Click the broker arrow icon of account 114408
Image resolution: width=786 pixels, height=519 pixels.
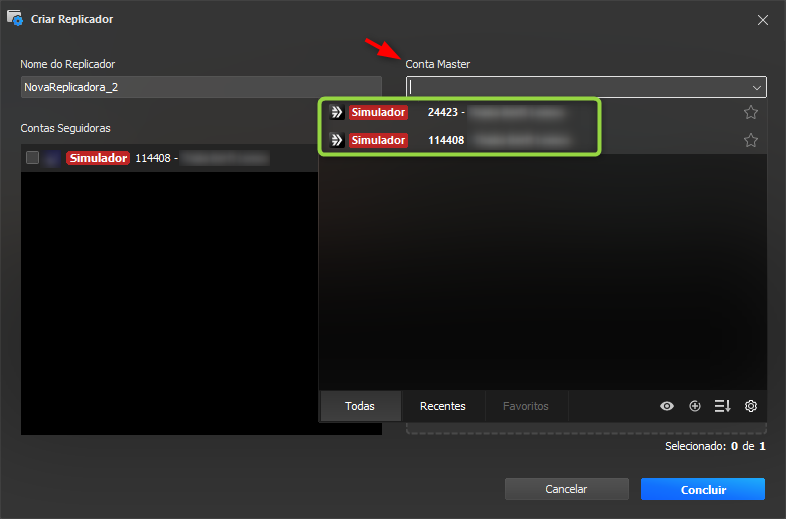(337, 141)
